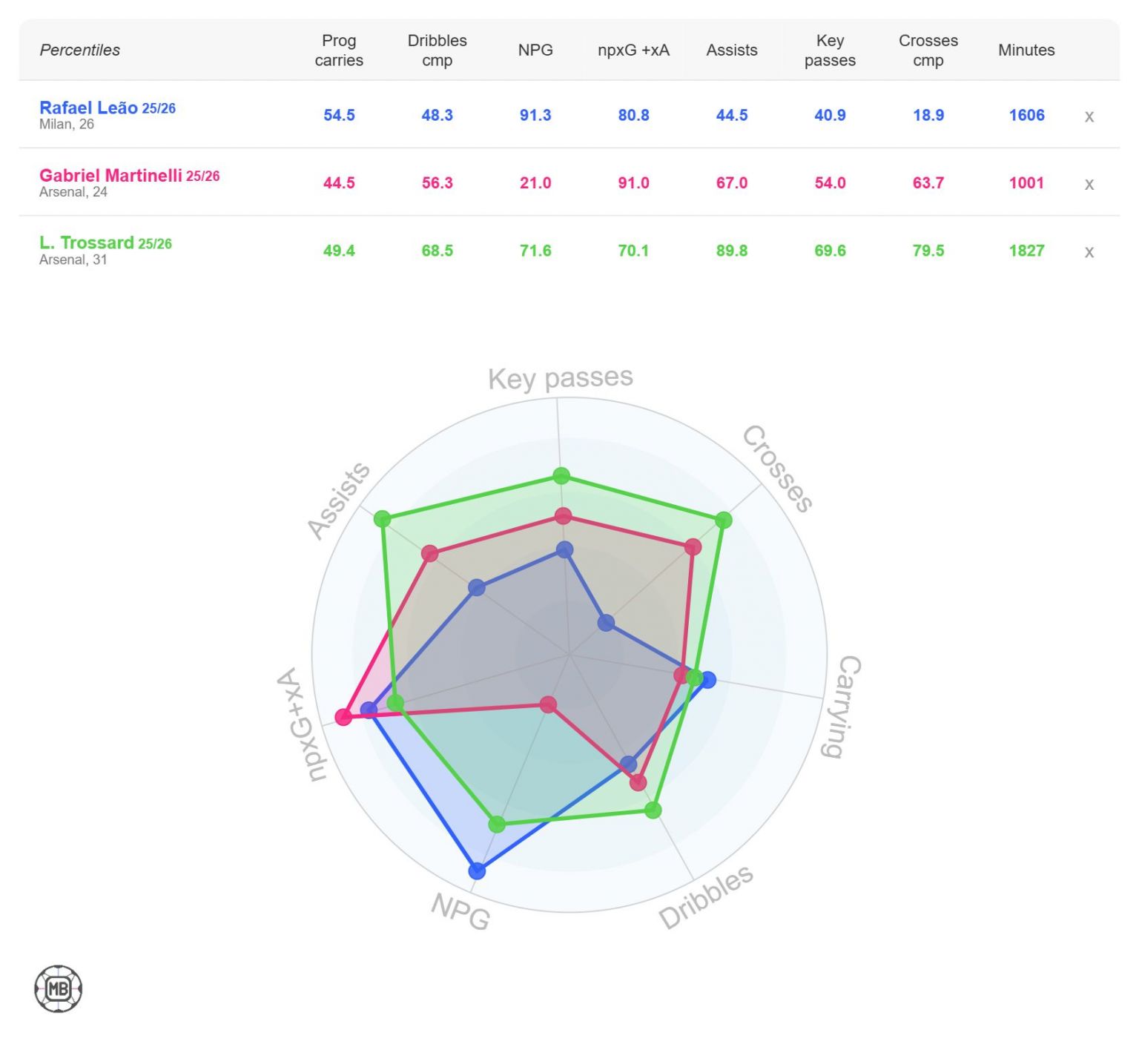Select the Assists column header
Screen dimensions: 1139x1064
click(731, 50)
